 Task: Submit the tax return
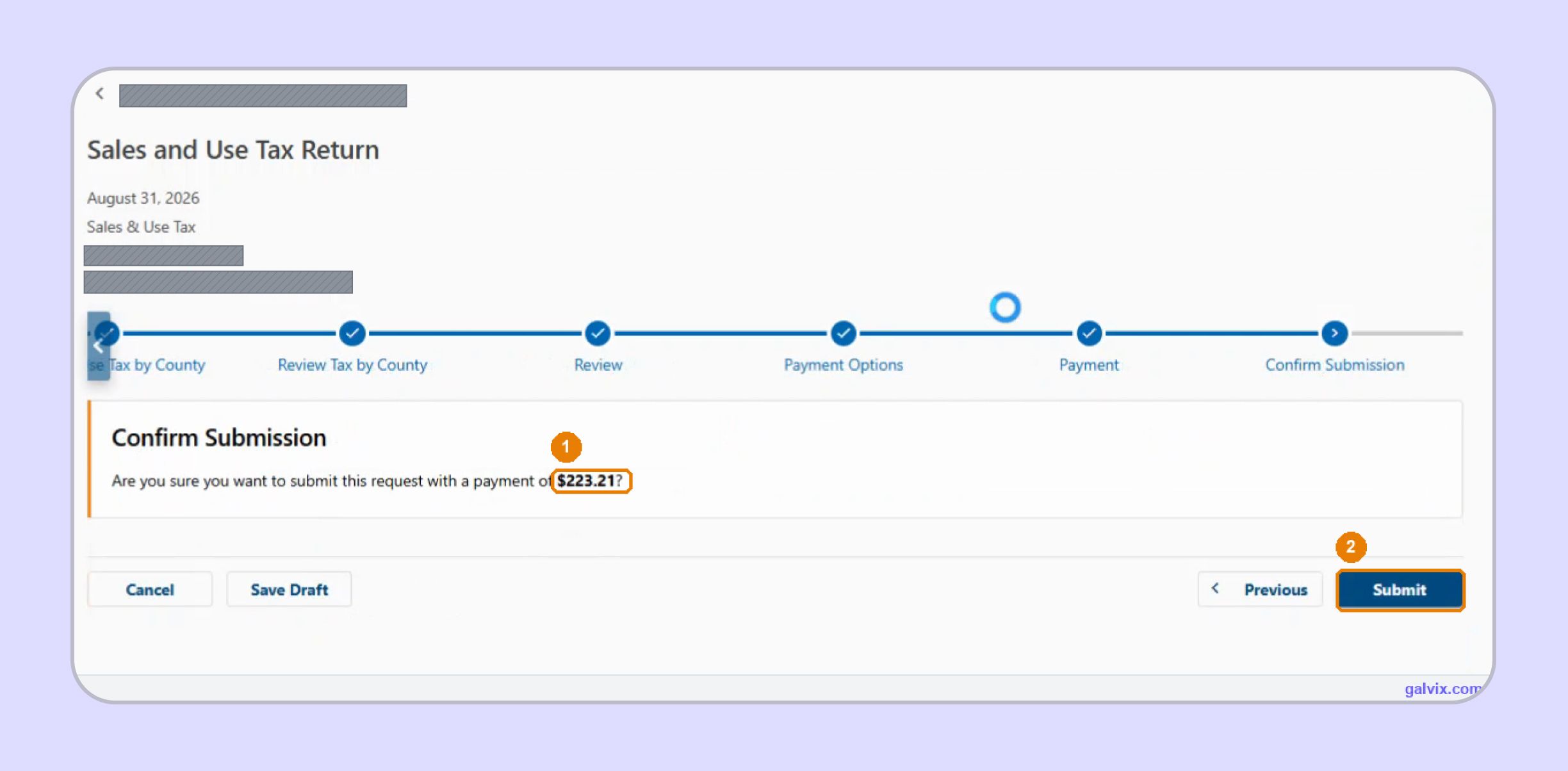1400,590
